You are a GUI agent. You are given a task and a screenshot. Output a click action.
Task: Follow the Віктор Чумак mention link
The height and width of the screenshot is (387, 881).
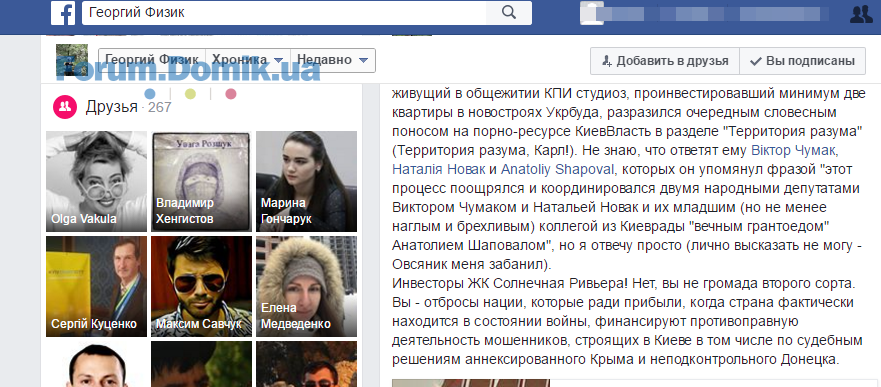(794, 151)
